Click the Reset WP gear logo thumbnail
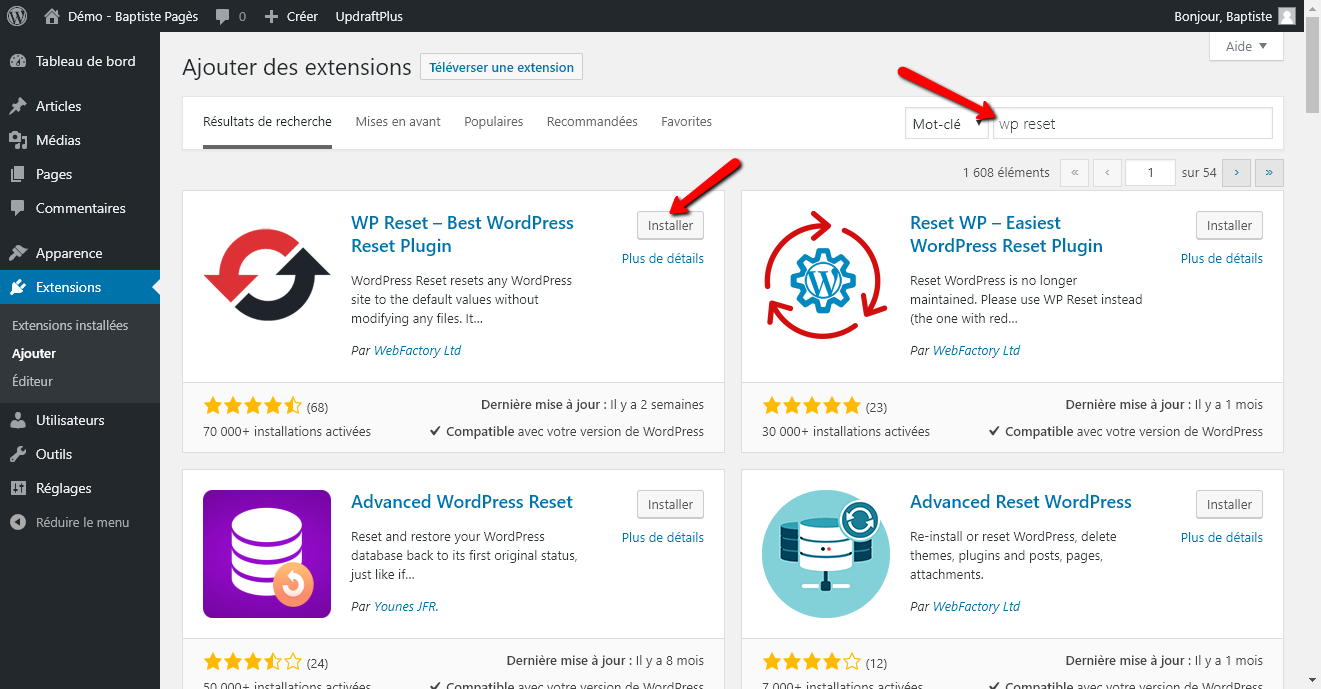This screenshot has width=1321, height=689. coord(826,275)
